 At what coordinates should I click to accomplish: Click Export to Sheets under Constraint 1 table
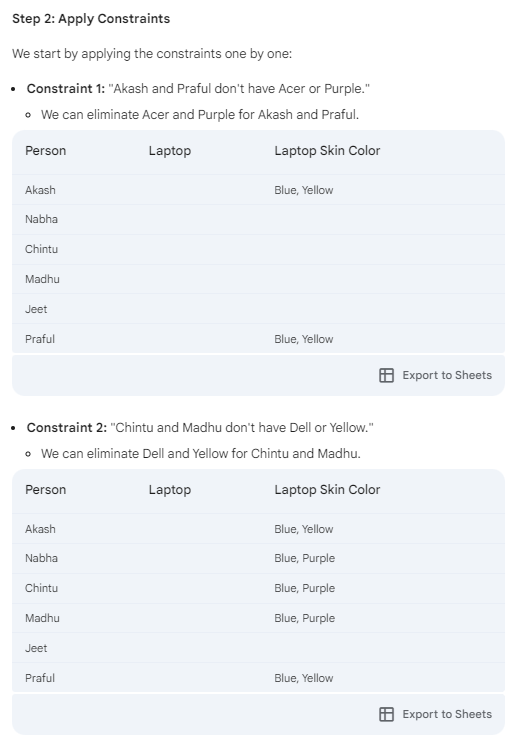click(x=435, y=375)
